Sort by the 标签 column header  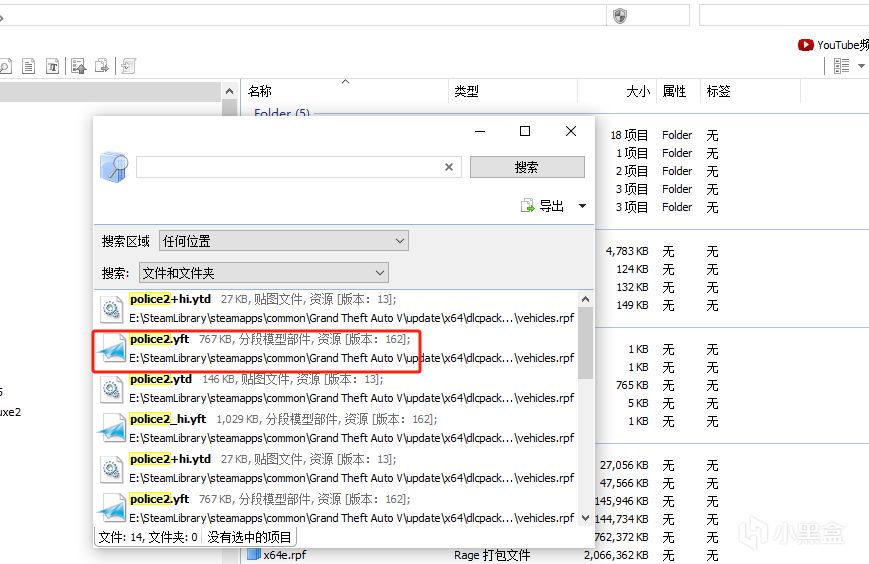[x=718, y=91]
